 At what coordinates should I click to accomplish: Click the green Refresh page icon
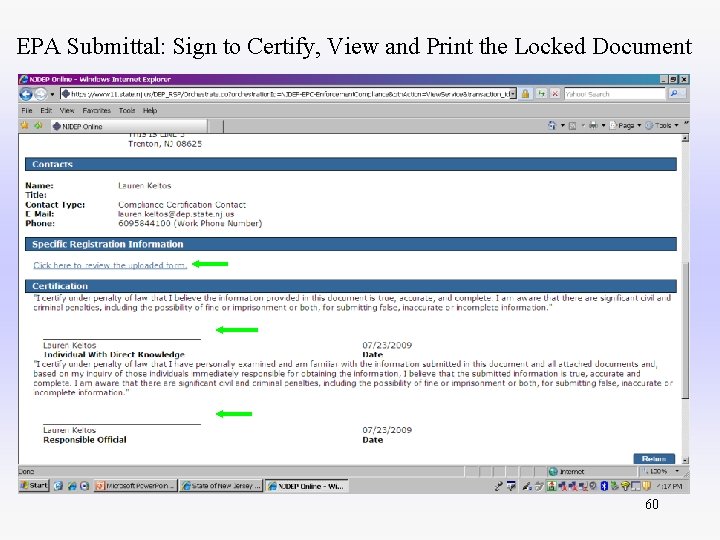[x=541, y=94]
